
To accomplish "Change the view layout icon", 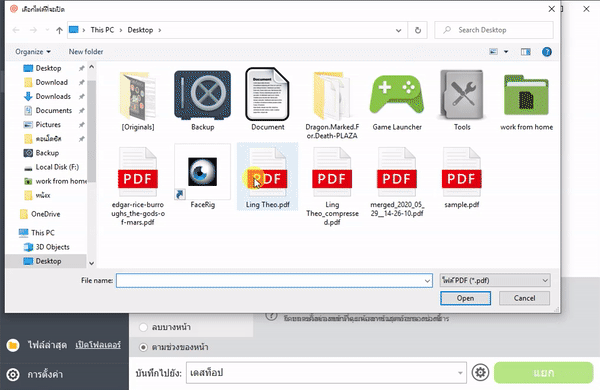I will (494, 52).
